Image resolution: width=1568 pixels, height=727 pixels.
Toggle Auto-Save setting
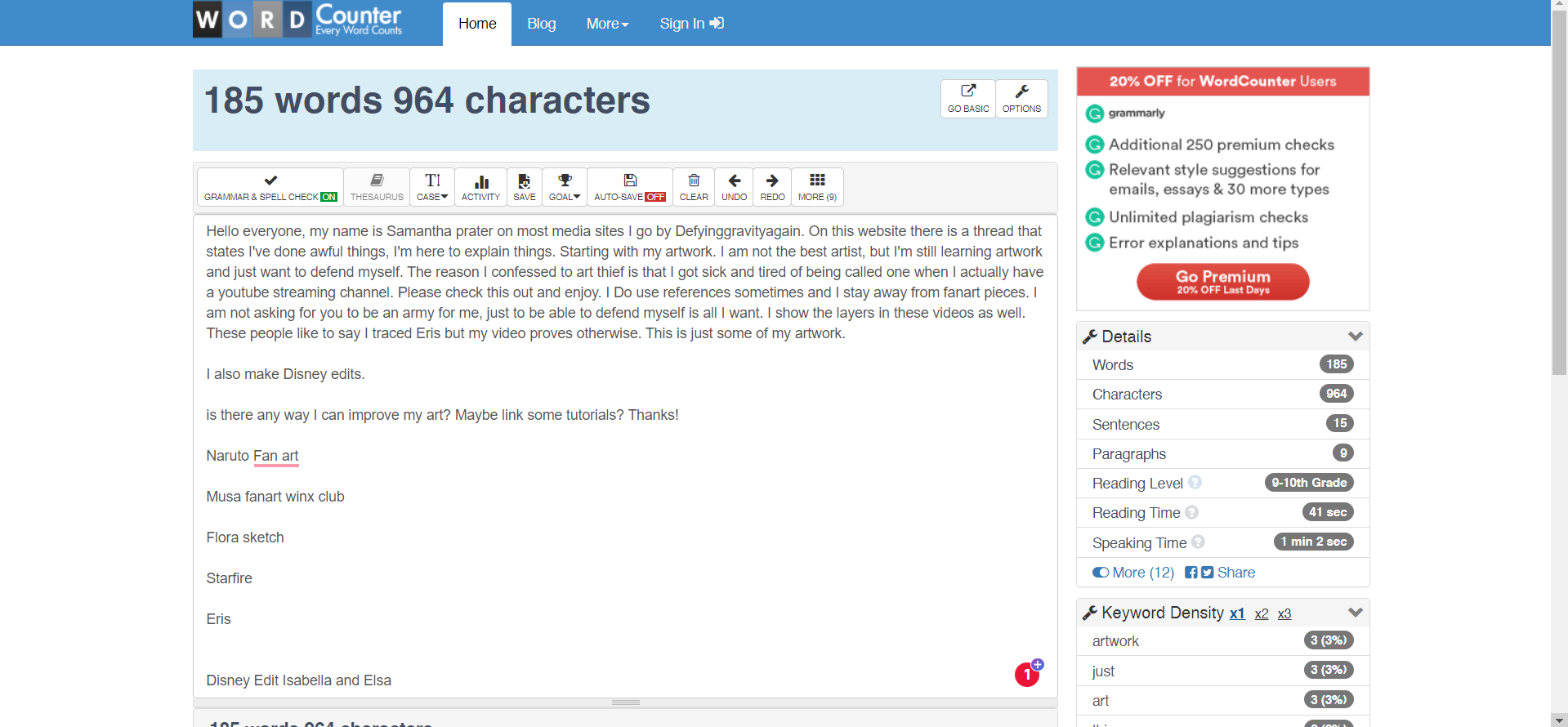(630, 187)
